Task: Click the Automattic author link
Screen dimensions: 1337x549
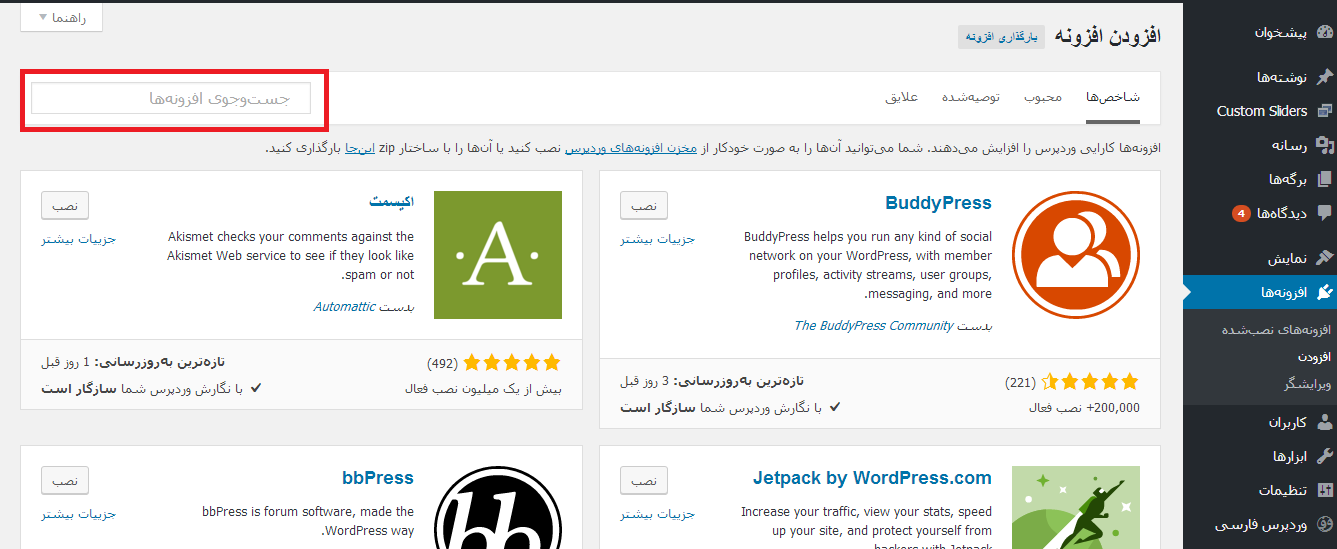Action: [x=344, y=306]
